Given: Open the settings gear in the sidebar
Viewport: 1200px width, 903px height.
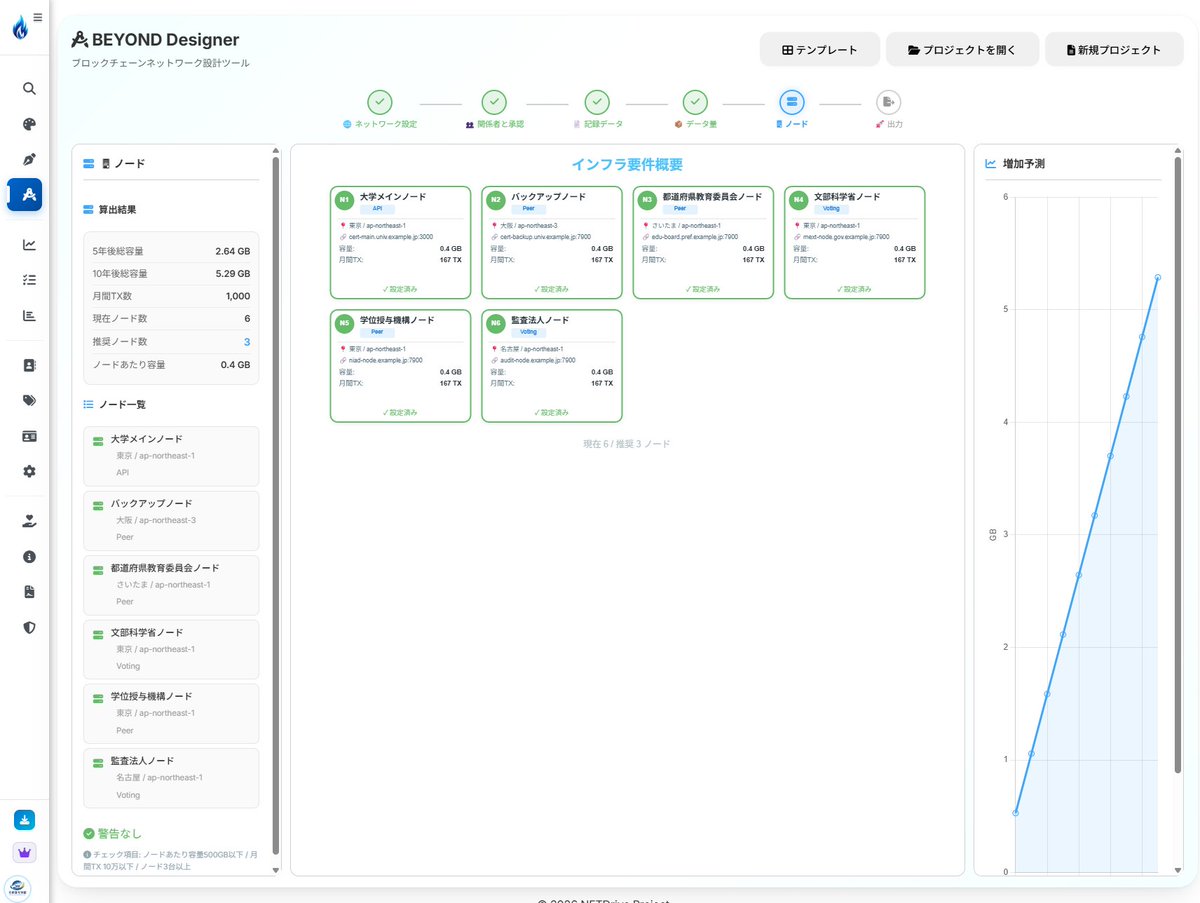Looking at the screenshot, I should coord(29,471).
